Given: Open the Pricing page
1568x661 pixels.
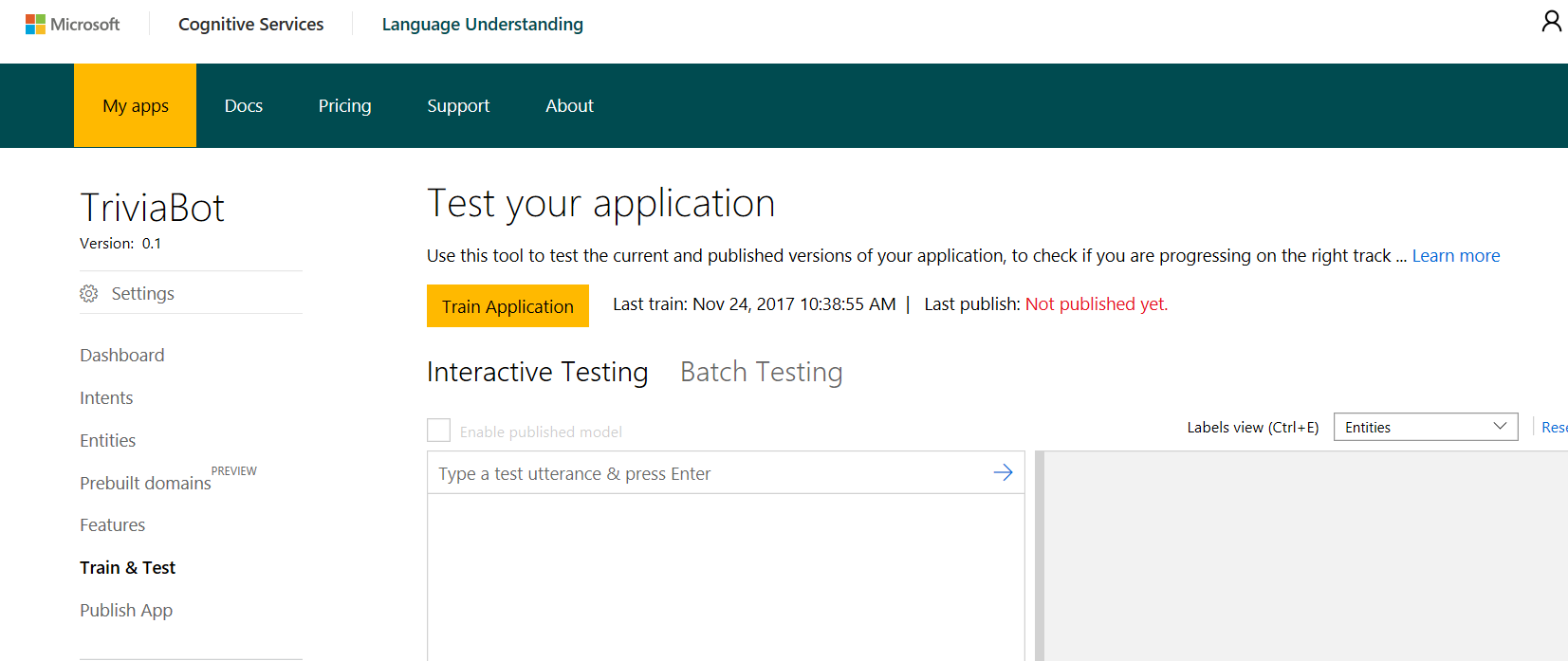Looking at the screenshot, I should [x=344, y=106].
